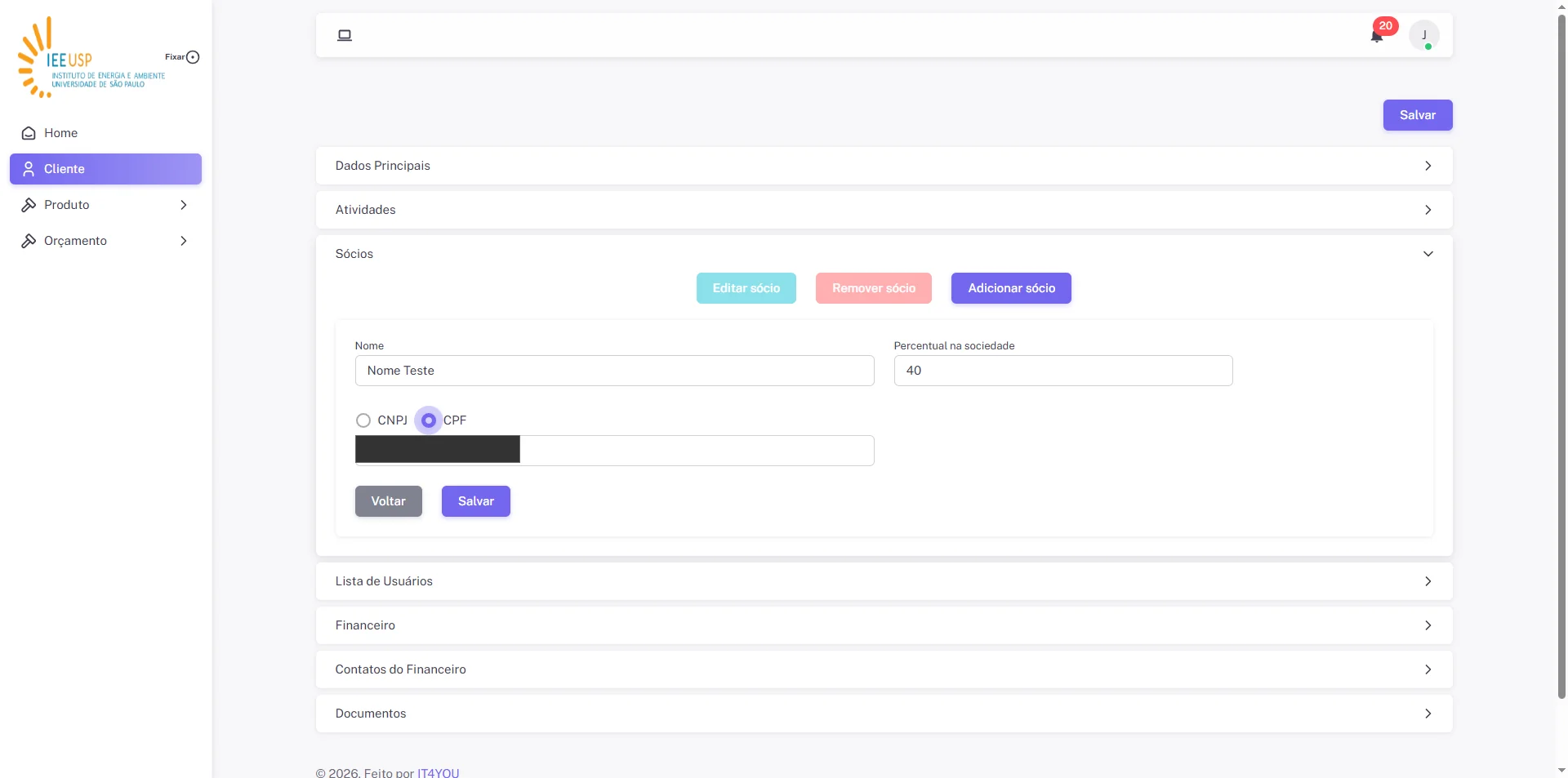Focus the Percentual na sociedade field

tap(1063, 371)
